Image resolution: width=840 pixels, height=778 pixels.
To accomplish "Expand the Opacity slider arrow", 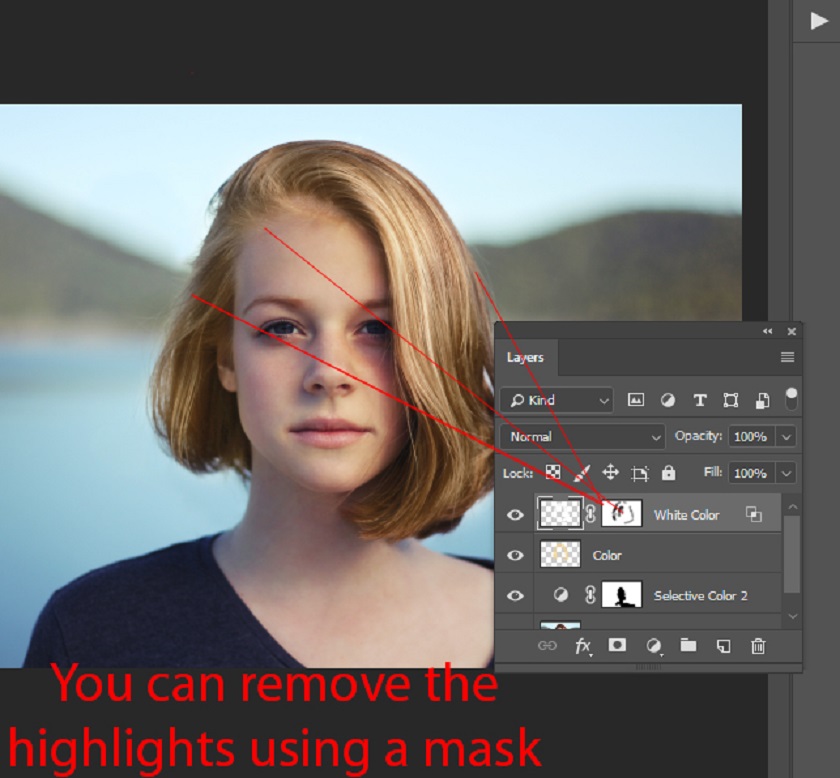I will pos(786,437).
